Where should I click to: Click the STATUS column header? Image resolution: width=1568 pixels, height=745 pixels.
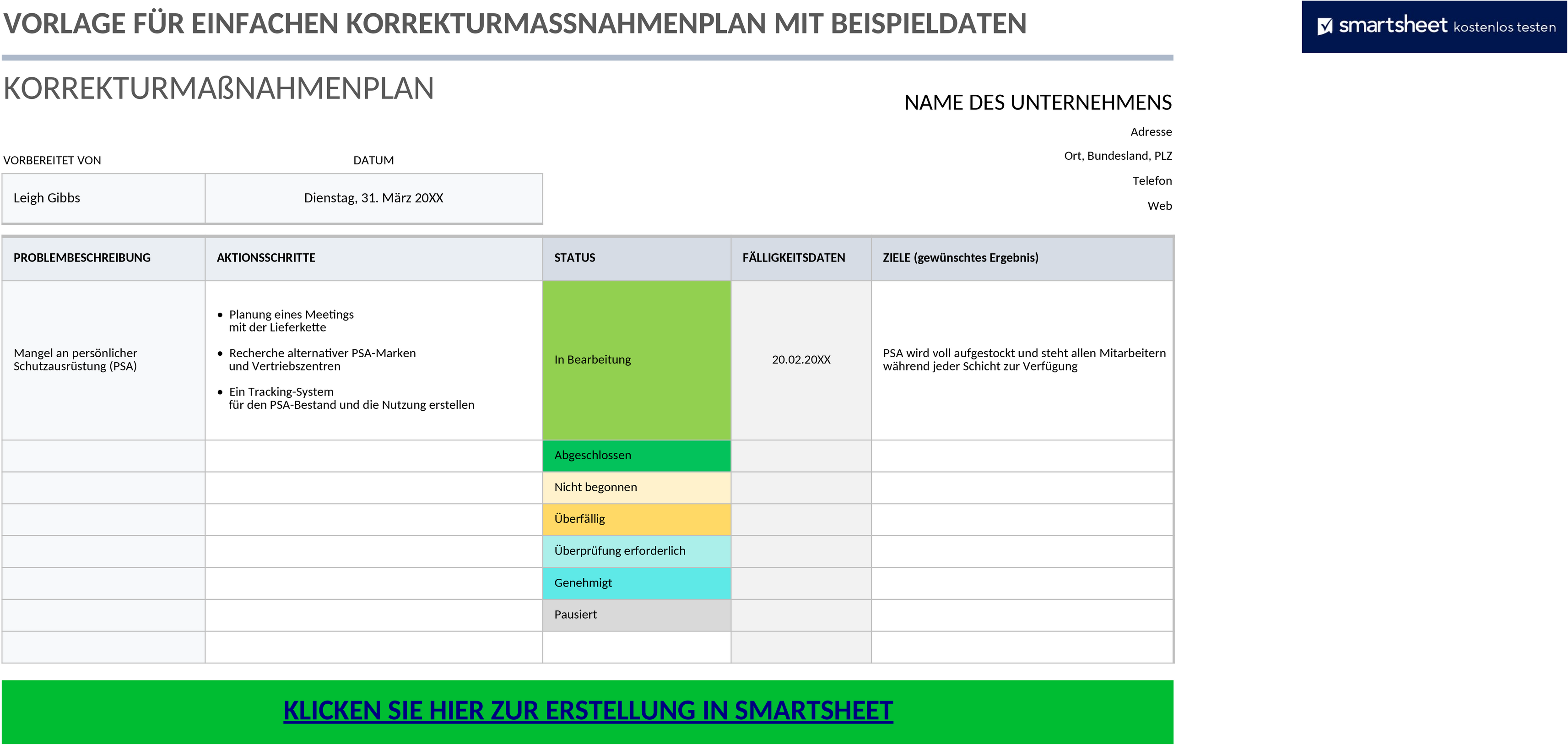(637, 258)
